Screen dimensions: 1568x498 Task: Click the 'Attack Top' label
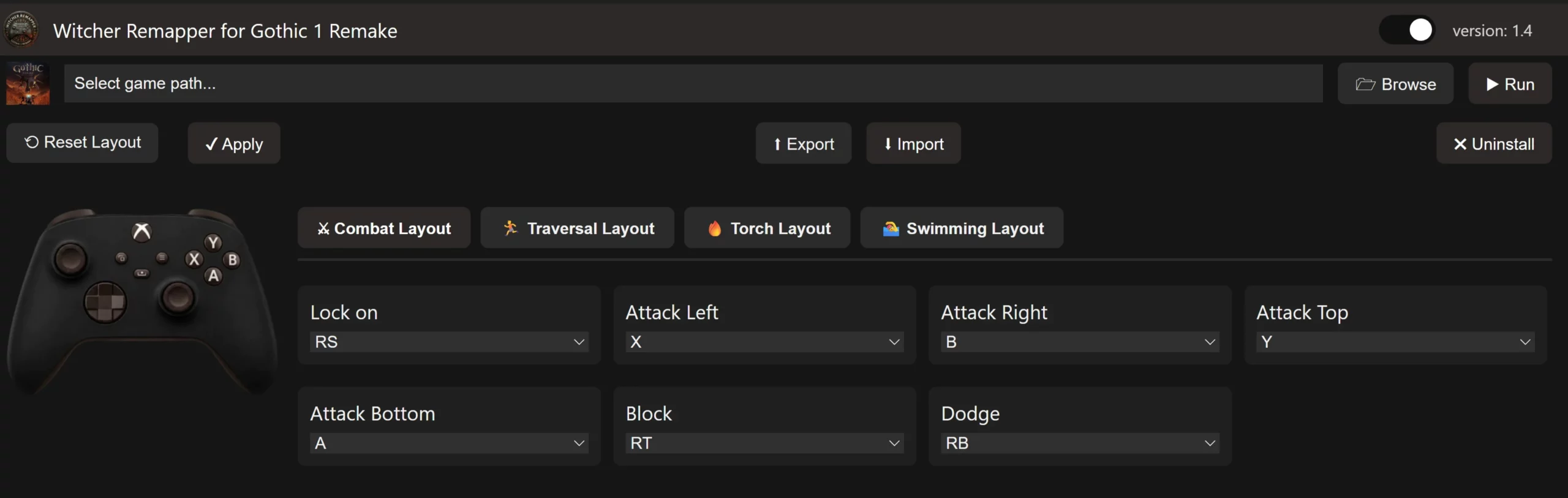click(1302, 312)
